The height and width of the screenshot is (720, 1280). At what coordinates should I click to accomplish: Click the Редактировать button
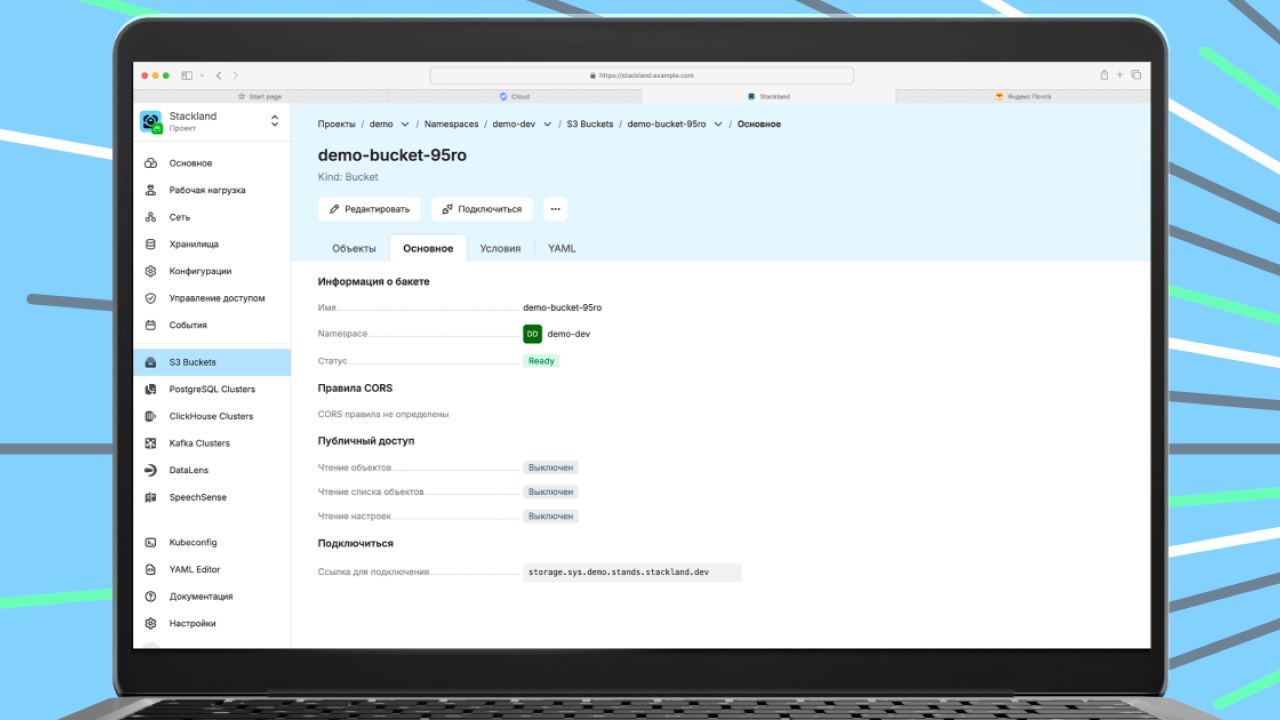tap(369, 209)
